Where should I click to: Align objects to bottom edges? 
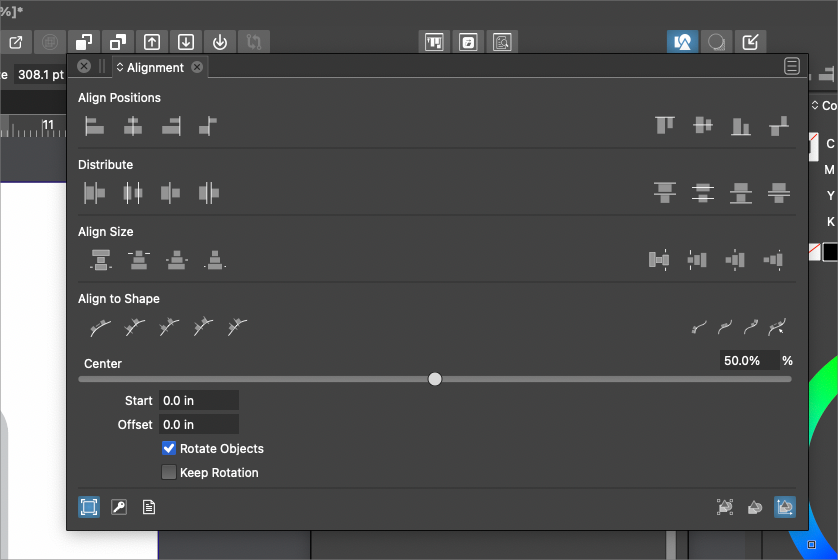click(741, 126)
